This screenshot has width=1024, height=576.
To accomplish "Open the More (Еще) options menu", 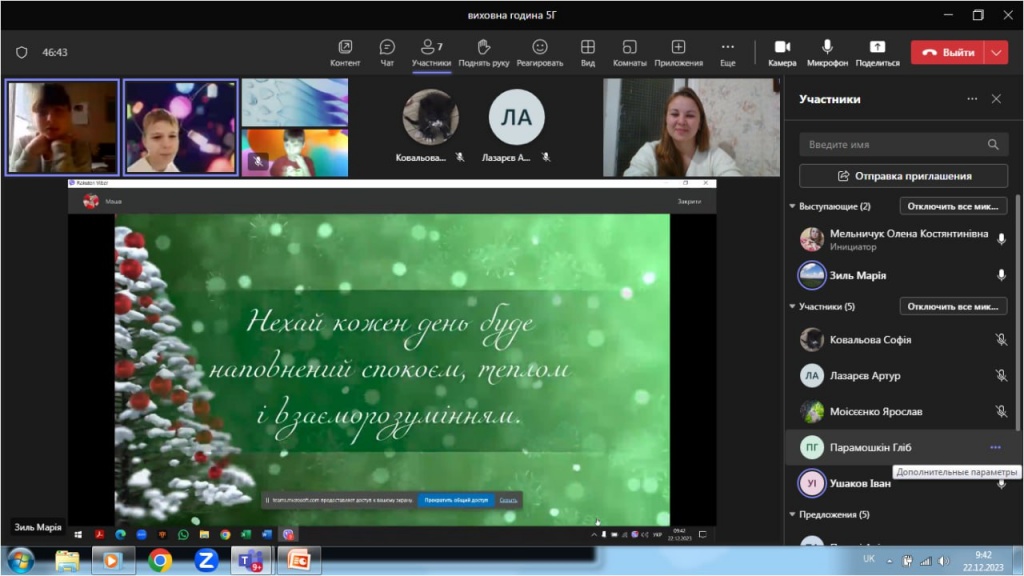I will tap(727, 47).
